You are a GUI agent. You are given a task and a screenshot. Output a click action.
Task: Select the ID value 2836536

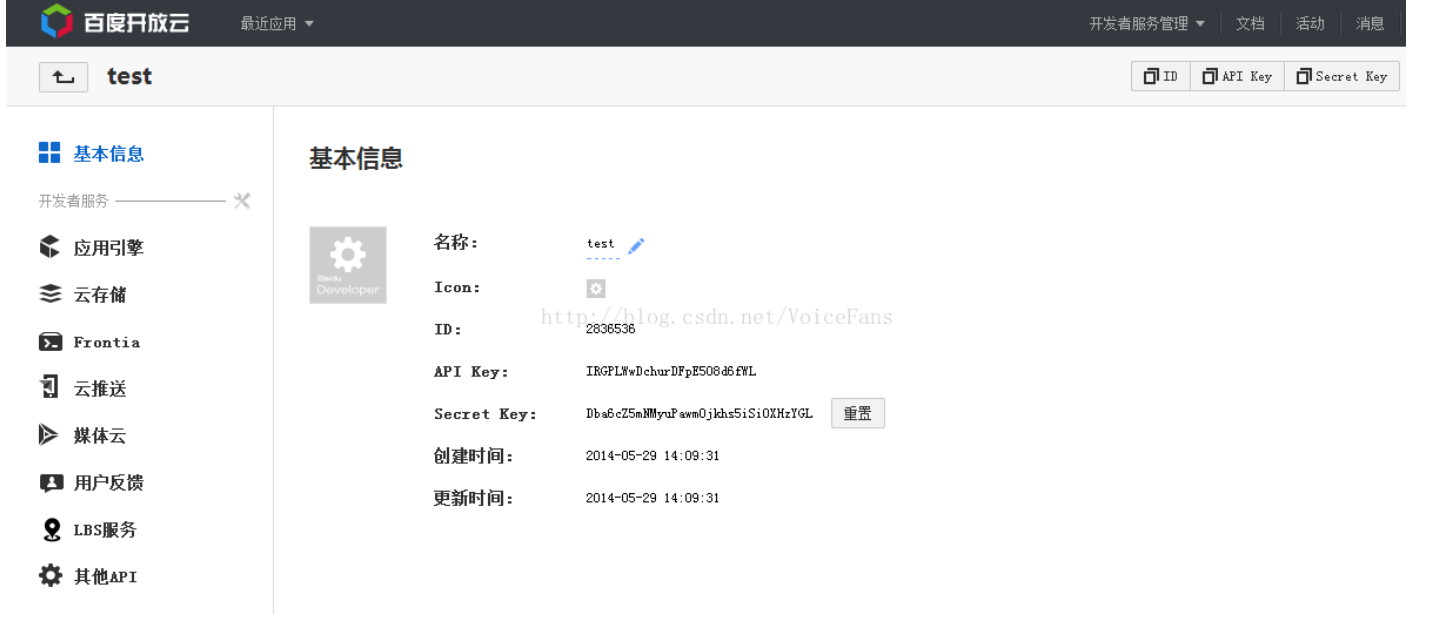pos(610,328)
